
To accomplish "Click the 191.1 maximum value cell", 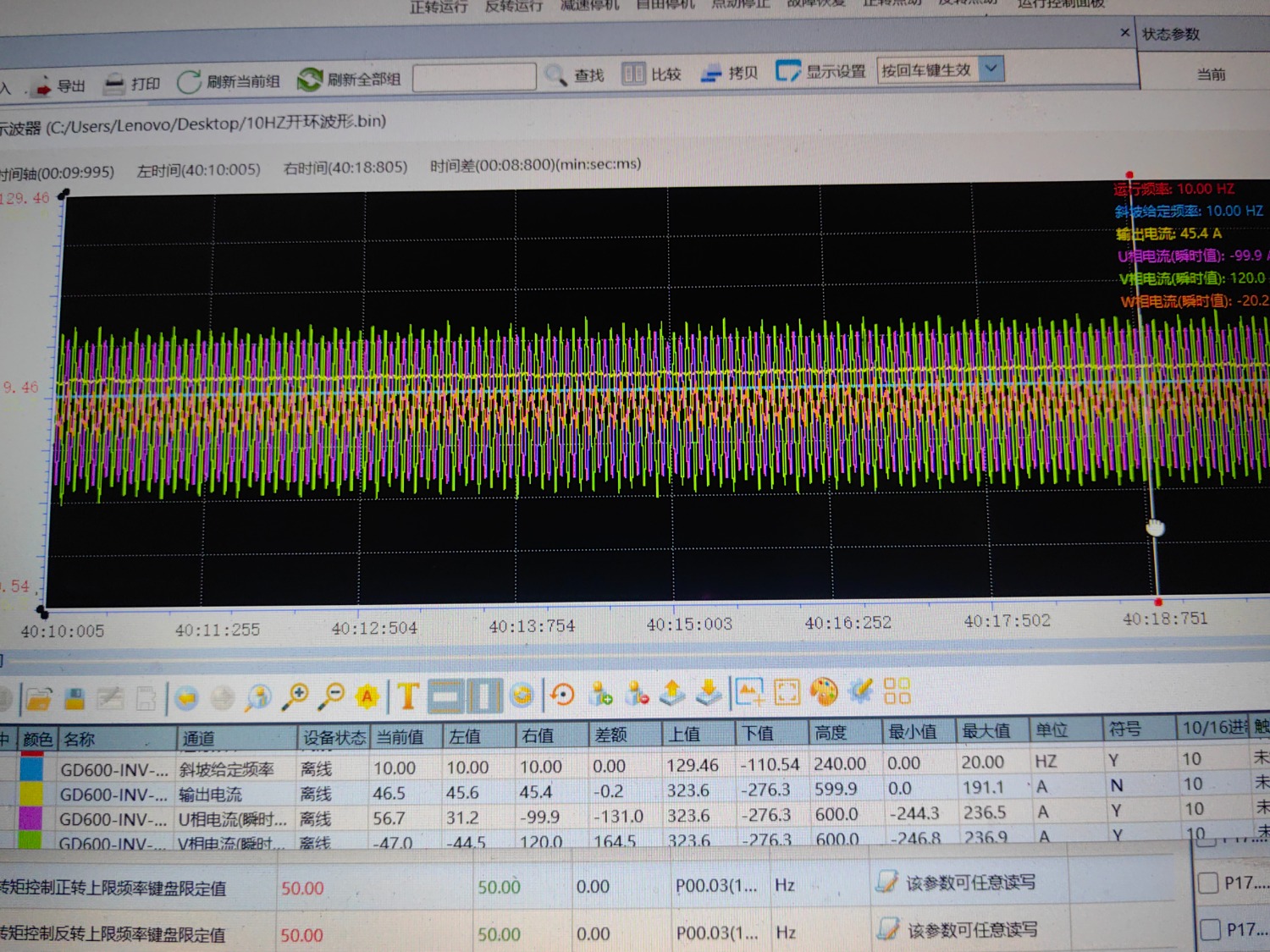I will [982, 787].
